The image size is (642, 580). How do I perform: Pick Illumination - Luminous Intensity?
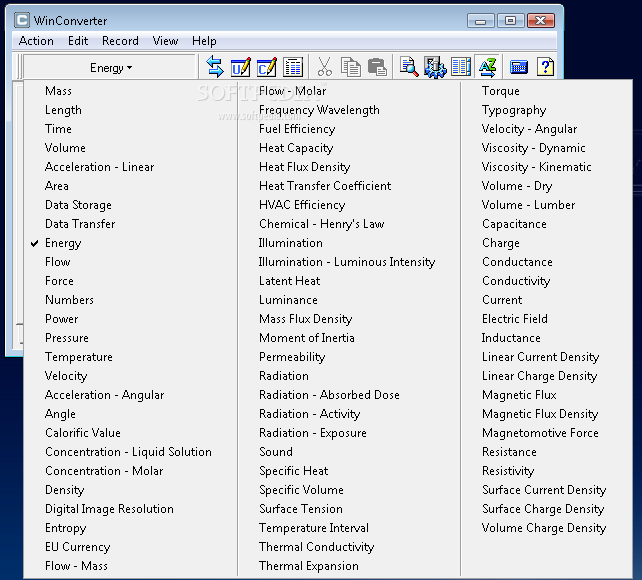(349, 262)
